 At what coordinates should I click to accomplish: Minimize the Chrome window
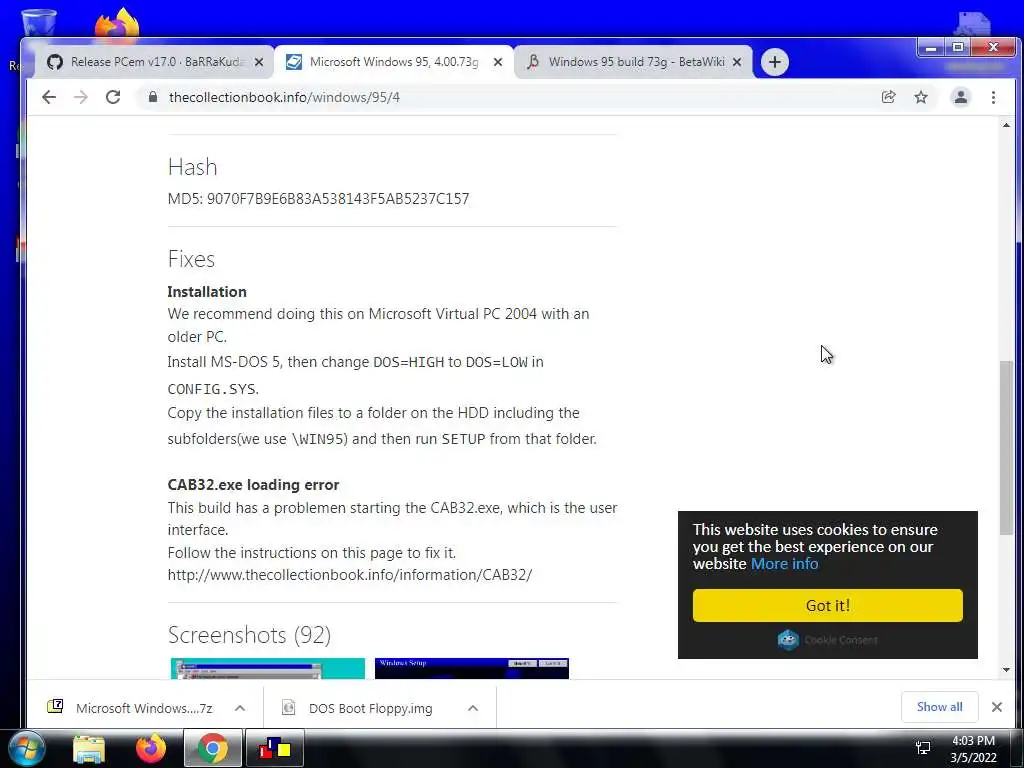(931, 47)
